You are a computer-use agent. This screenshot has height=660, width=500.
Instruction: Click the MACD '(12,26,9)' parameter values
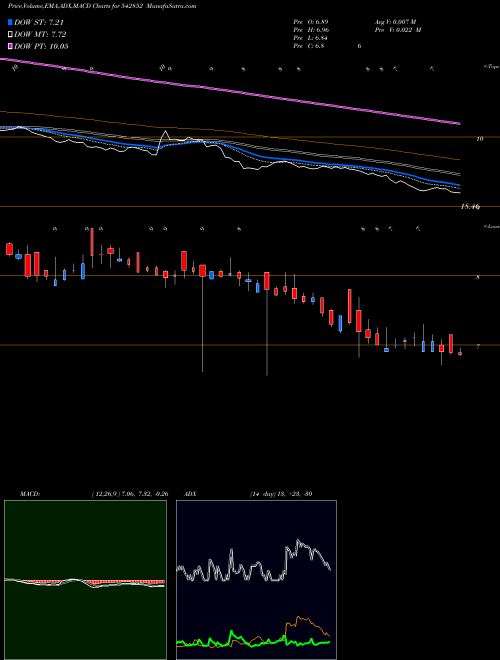coord(130,494)
